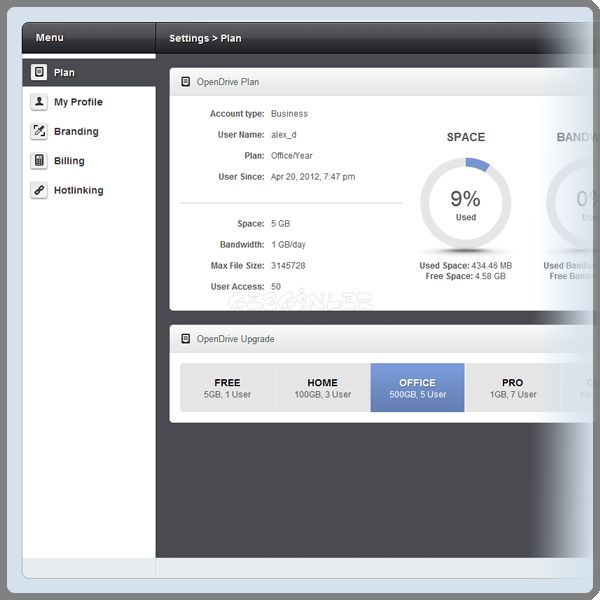The image size is (600, 600).
Task: Click the Settings > Plan breadcrumb
Action: tap(205, 38)
